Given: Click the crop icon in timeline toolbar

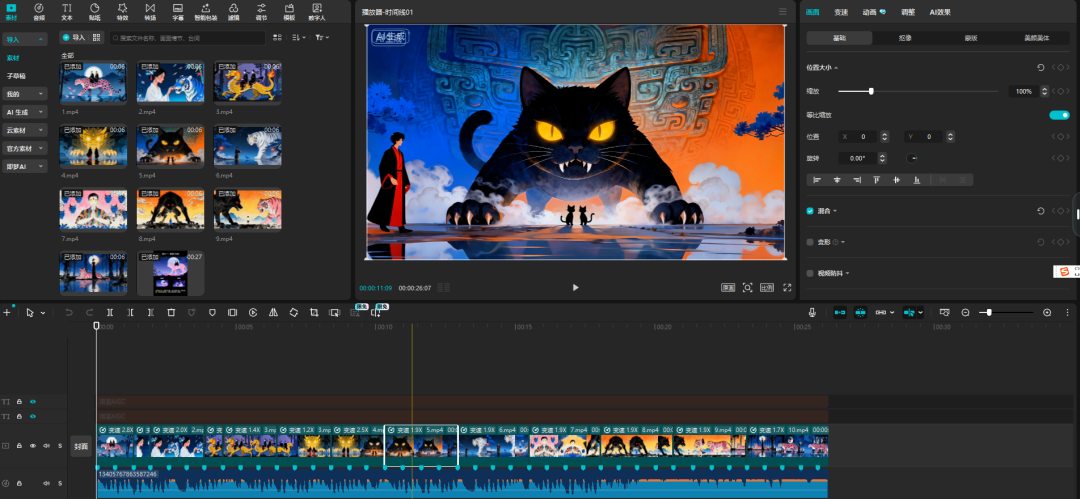Looking at the screenshot, I should point(314,312).
